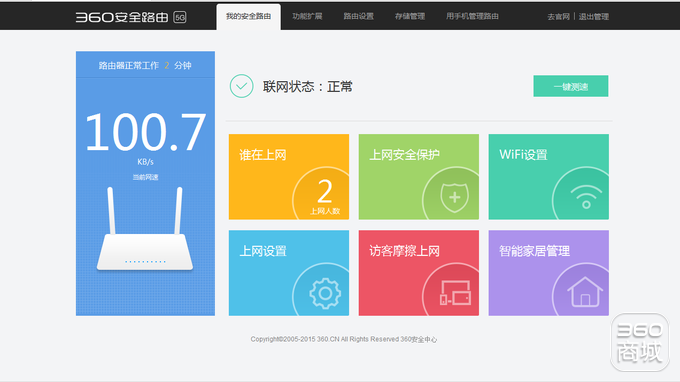Click the Copyright 360.CN footer text
The height and width of the screenshot is (382, 680).
pos(343,339)
